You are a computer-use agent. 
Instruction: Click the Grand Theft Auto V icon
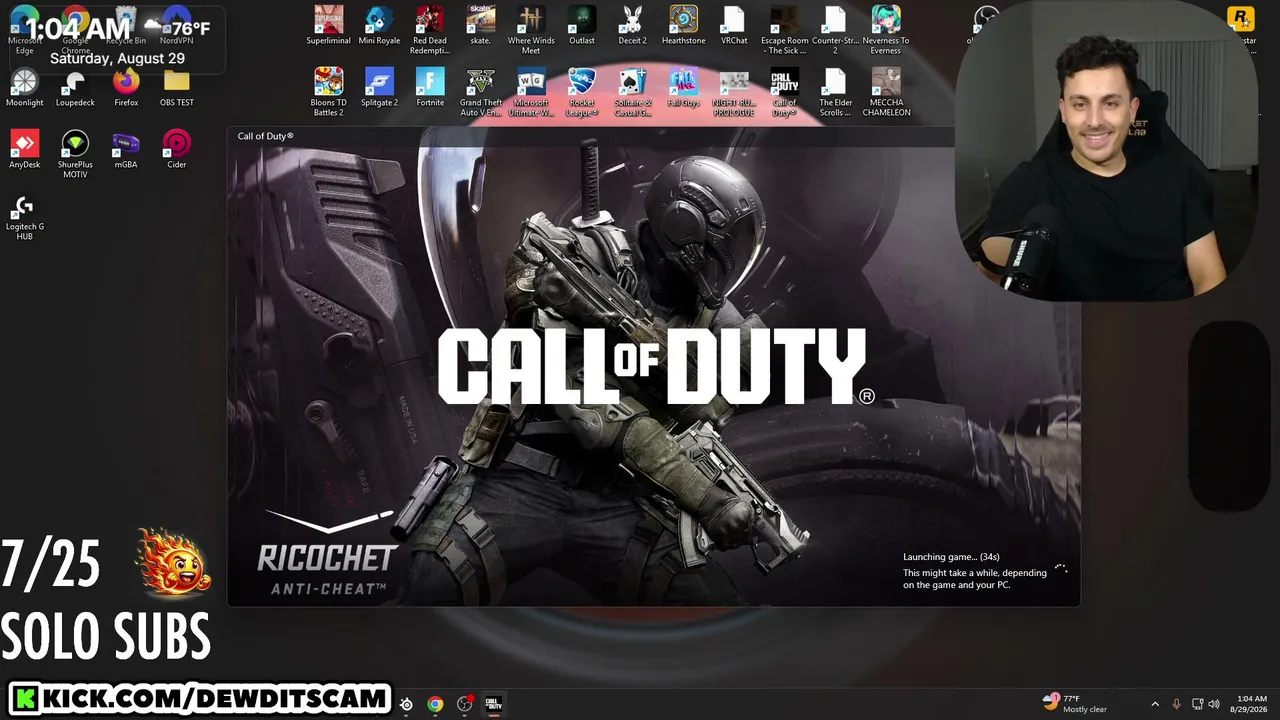click(480, 92)
